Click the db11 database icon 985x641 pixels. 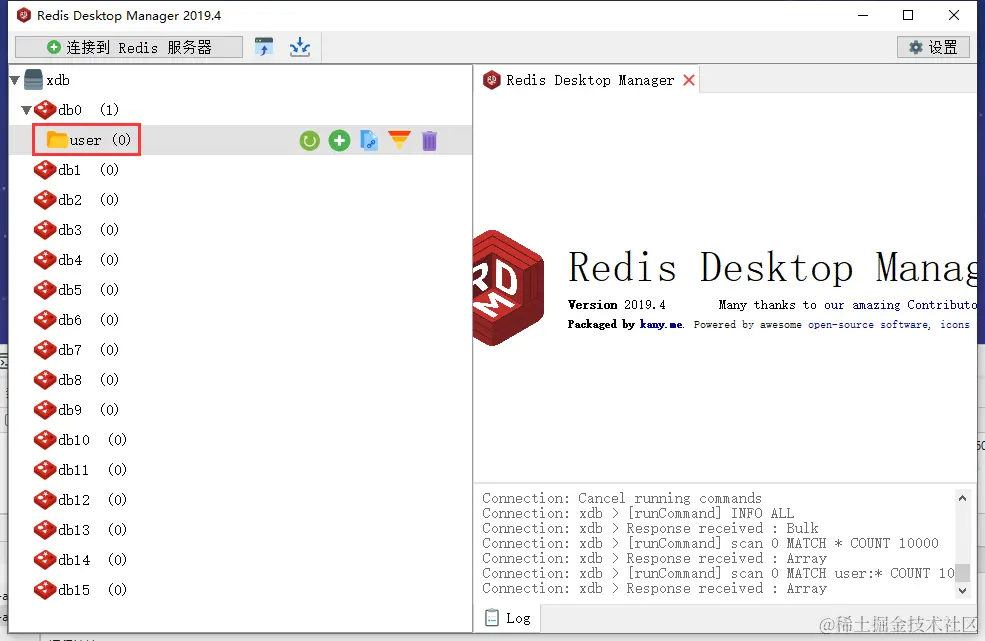tap(45, 469)
